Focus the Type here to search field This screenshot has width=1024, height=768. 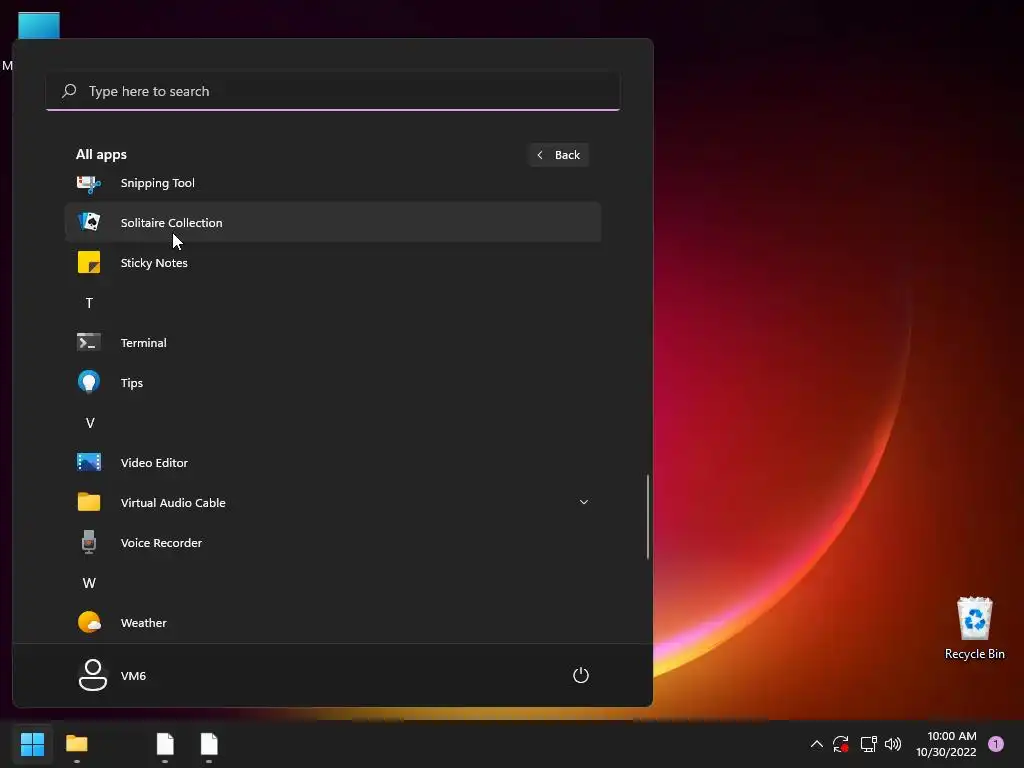click(x=333, y=91)
